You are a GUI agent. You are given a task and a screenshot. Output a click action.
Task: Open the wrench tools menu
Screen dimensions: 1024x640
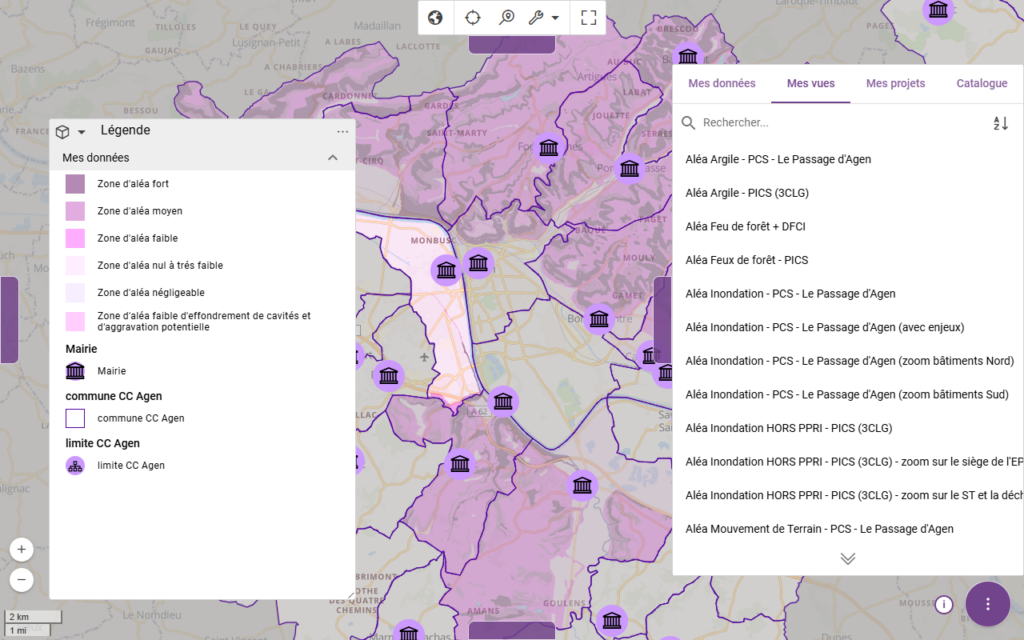[x=543, y=18]
